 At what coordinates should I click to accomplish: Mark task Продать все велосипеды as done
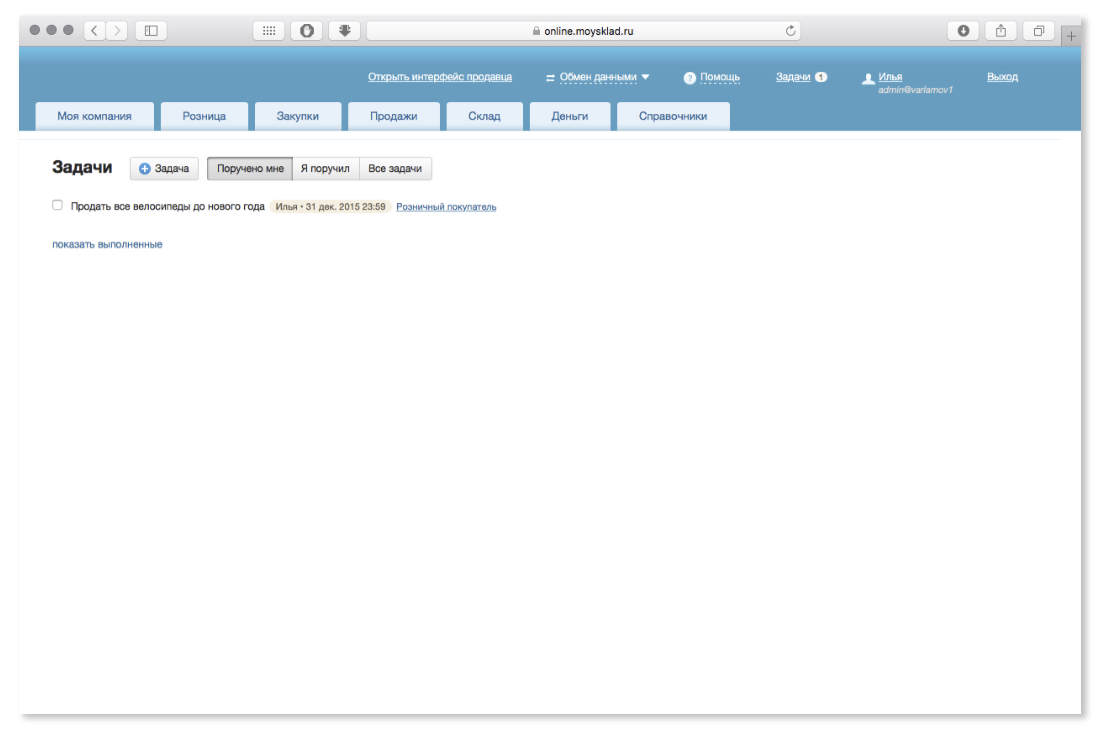tap(58, 205)
